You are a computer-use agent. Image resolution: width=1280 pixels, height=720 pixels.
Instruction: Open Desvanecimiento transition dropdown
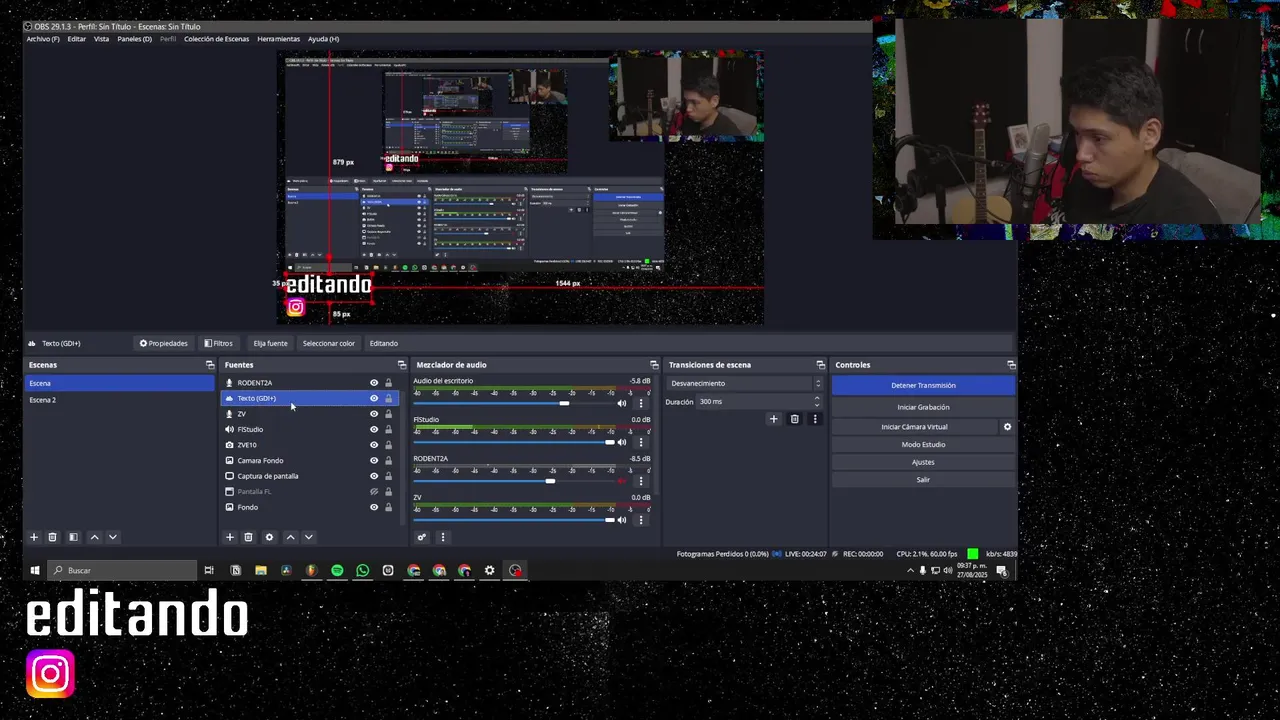coord(745,383)
